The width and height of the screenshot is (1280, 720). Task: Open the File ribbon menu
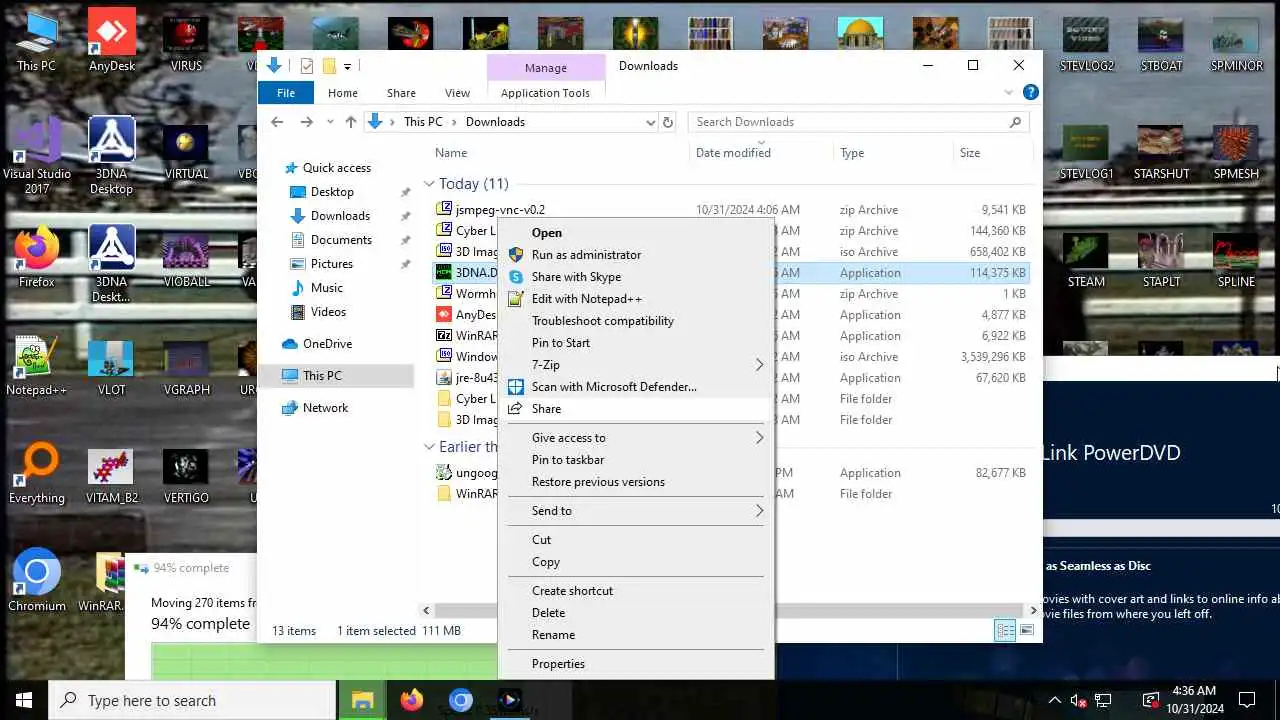click(x=286, y=93)
